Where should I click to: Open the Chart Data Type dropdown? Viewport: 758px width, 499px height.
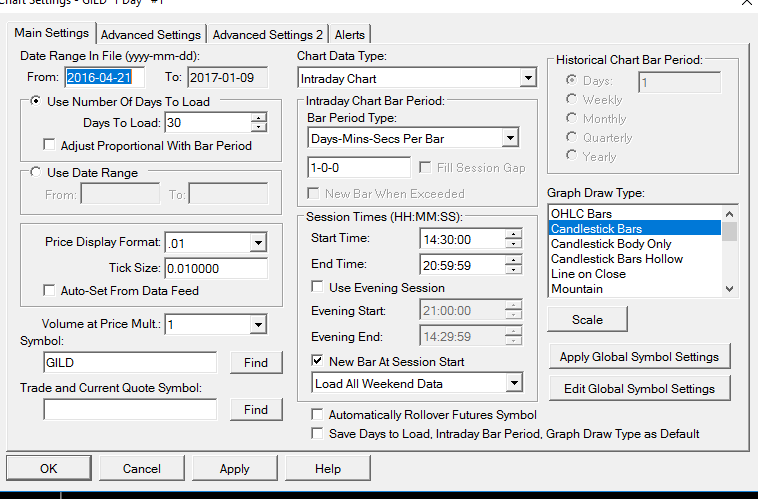(x=528, y=78)
